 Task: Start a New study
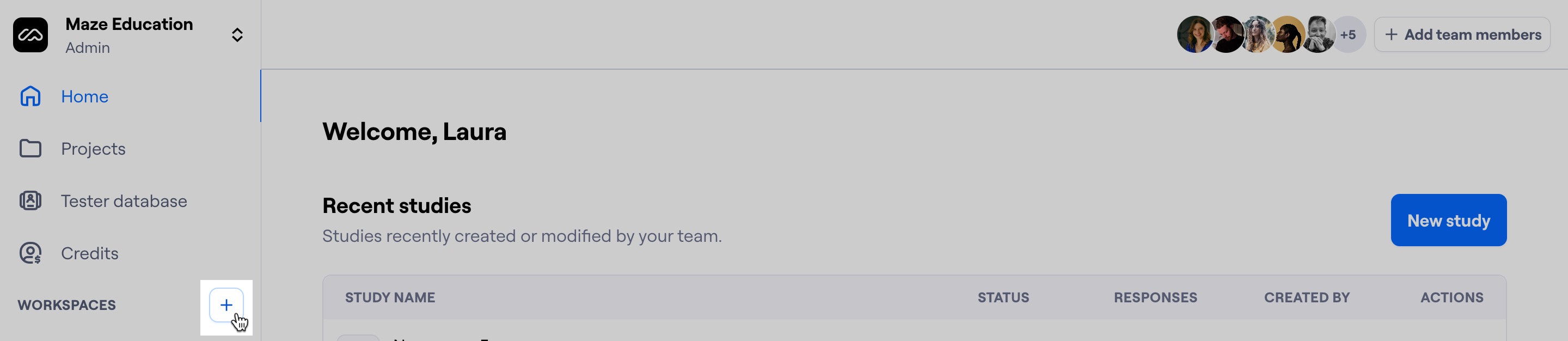[x=1449, y=221]
